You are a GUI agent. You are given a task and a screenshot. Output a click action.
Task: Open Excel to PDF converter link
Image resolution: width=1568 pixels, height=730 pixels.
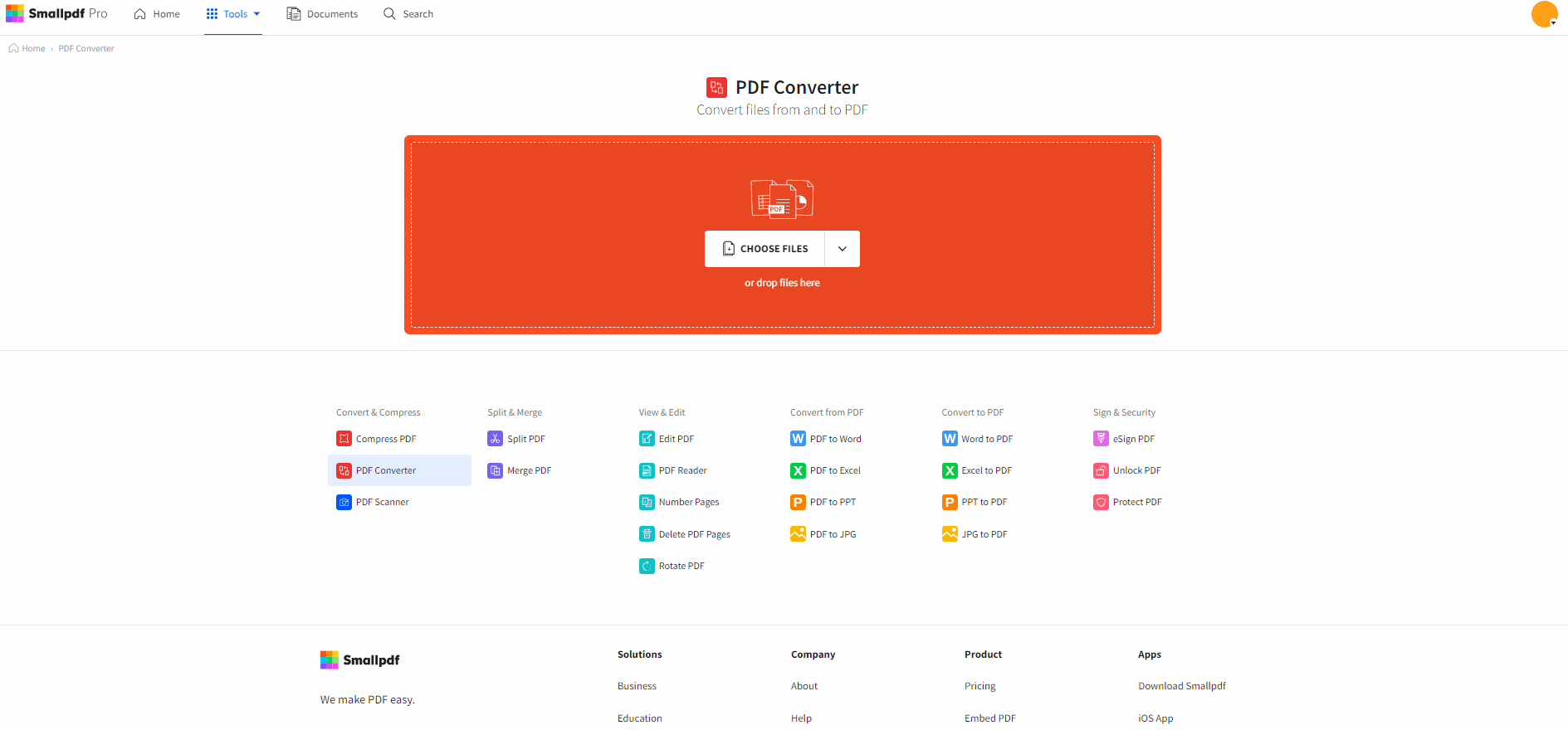(987, 470)
